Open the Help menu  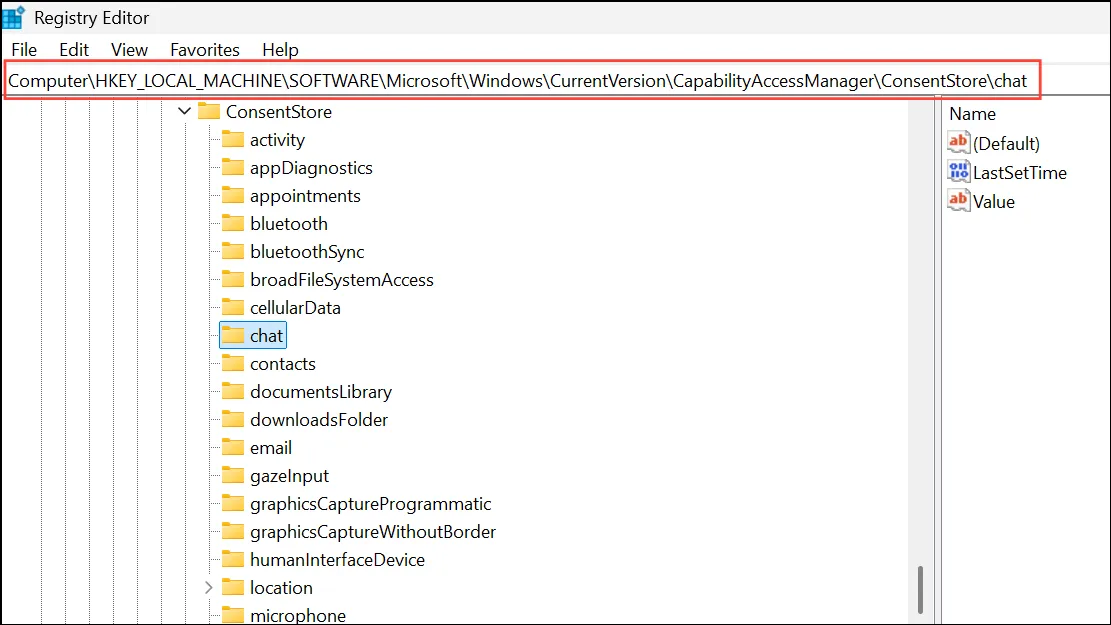coord(280,50)
